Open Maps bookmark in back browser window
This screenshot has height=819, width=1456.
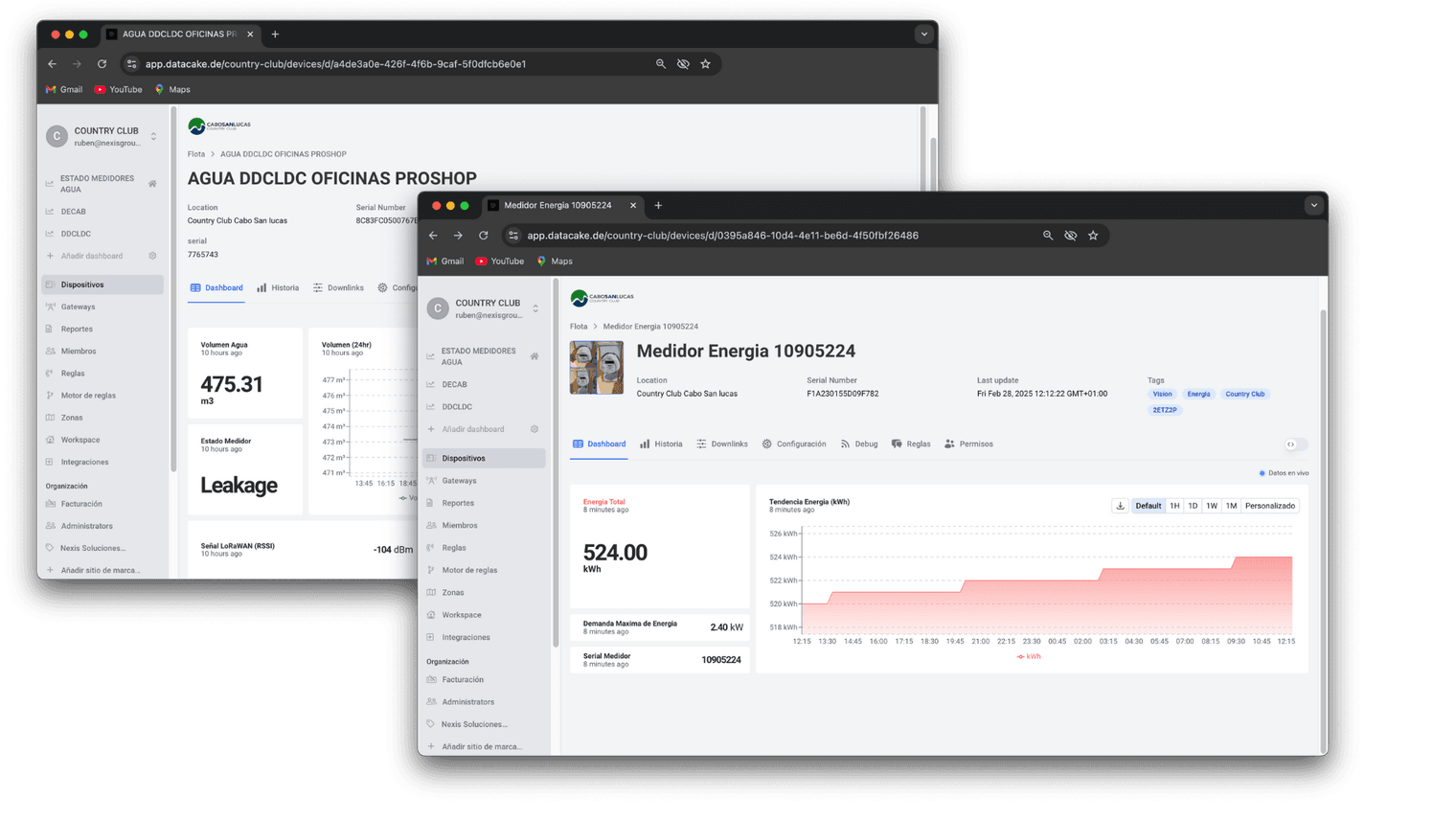(172, 90)
